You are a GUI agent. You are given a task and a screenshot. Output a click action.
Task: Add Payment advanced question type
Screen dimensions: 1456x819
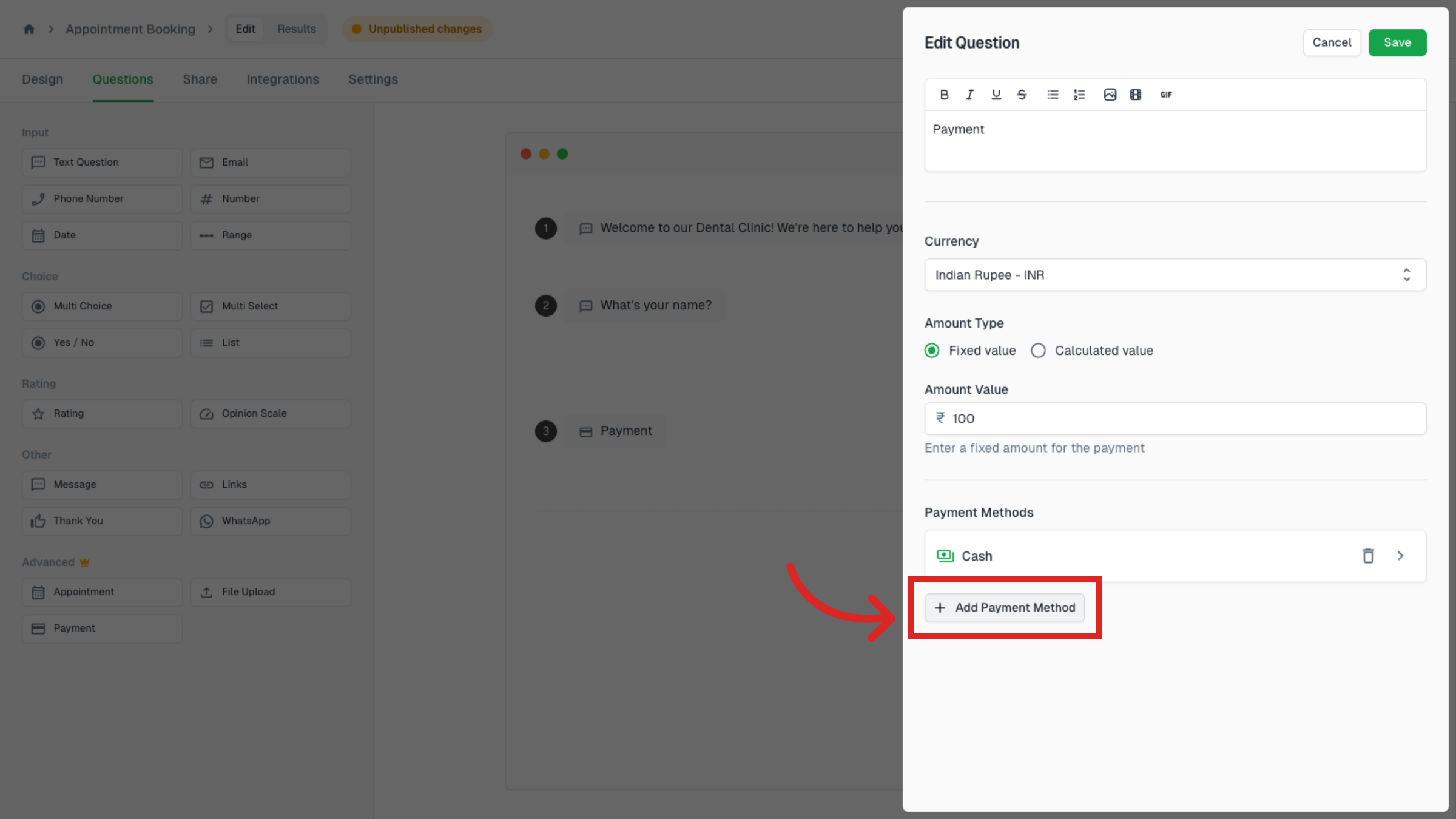coord(102,629)
